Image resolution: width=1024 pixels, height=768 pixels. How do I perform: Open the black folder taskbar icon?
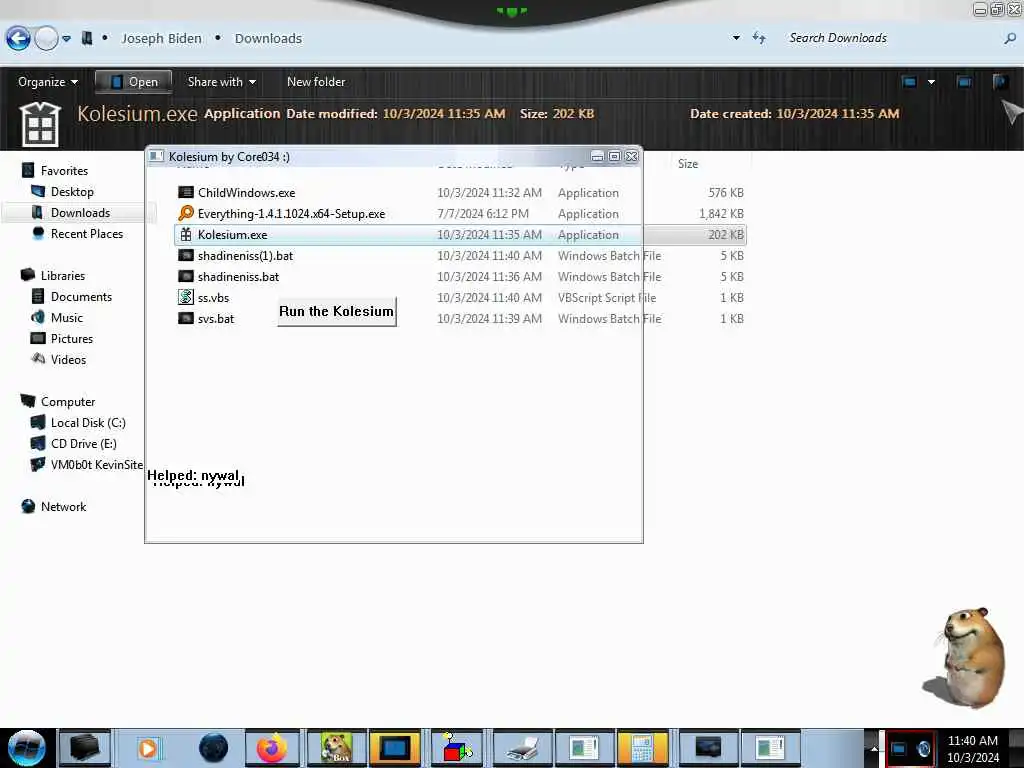(85, 748)
